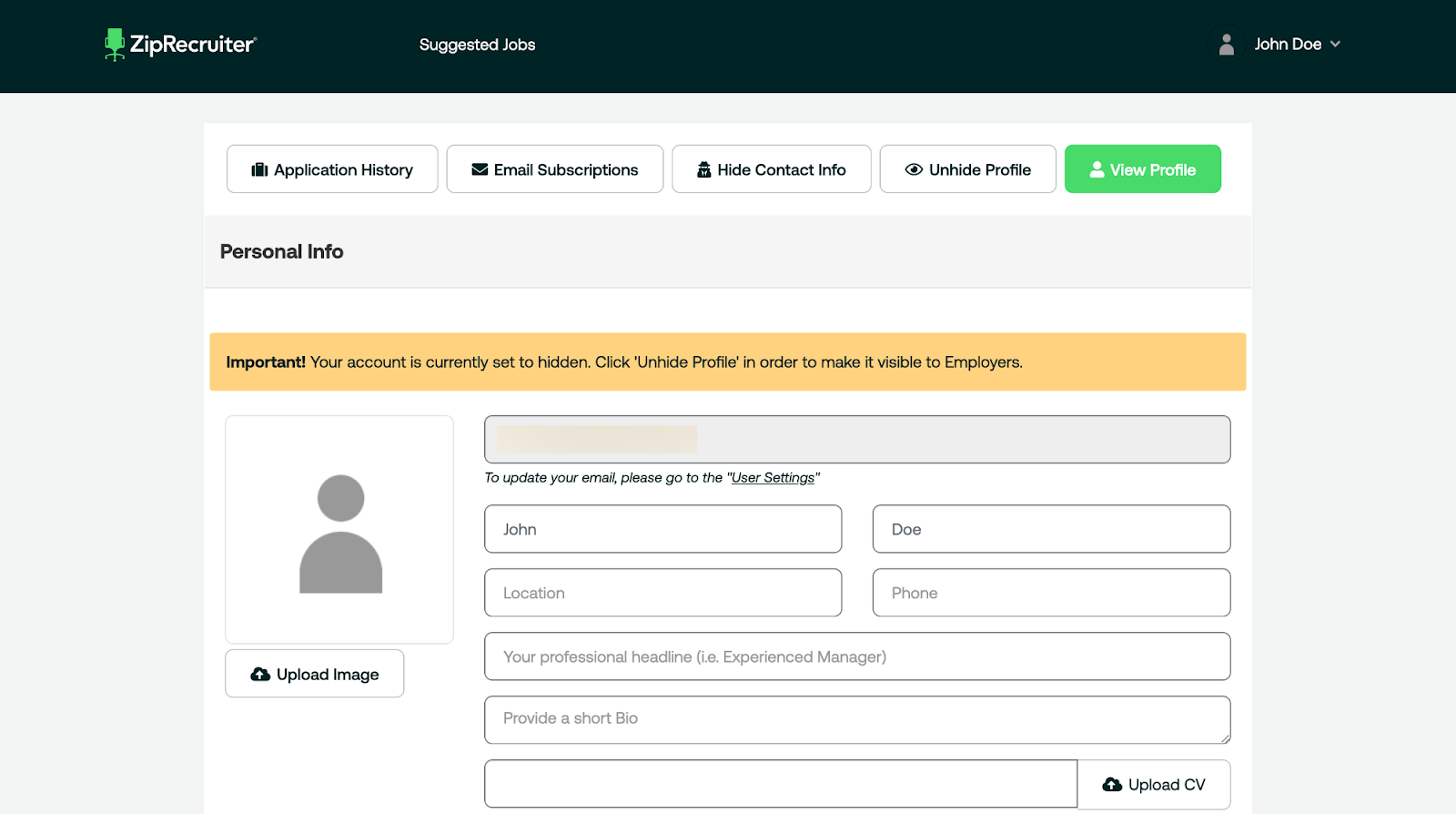Click into the professional headline field

[856, 656]
